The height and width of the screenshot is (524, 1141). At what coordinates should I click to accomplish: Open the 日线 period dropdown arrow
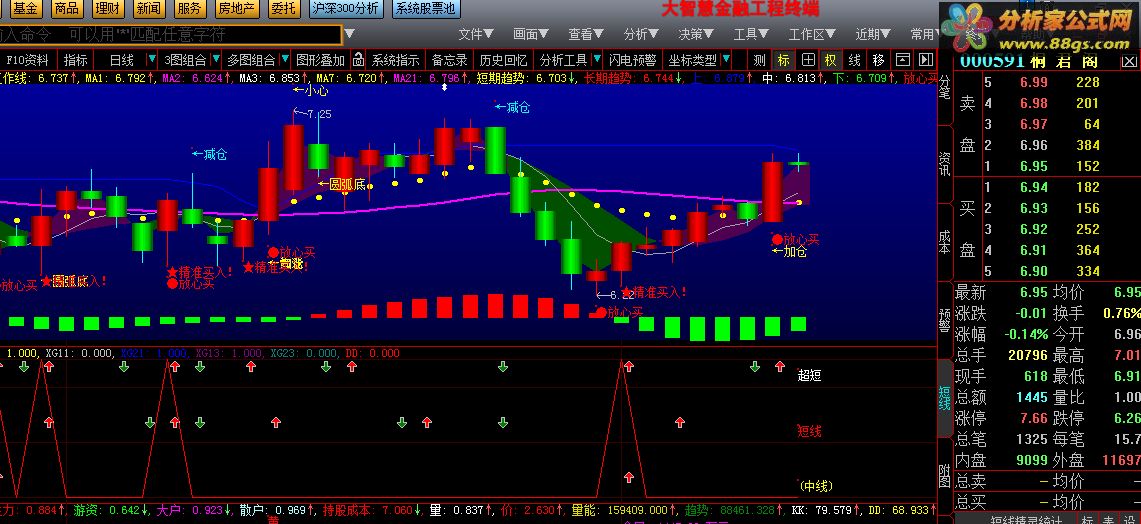[x=152, y=60]
